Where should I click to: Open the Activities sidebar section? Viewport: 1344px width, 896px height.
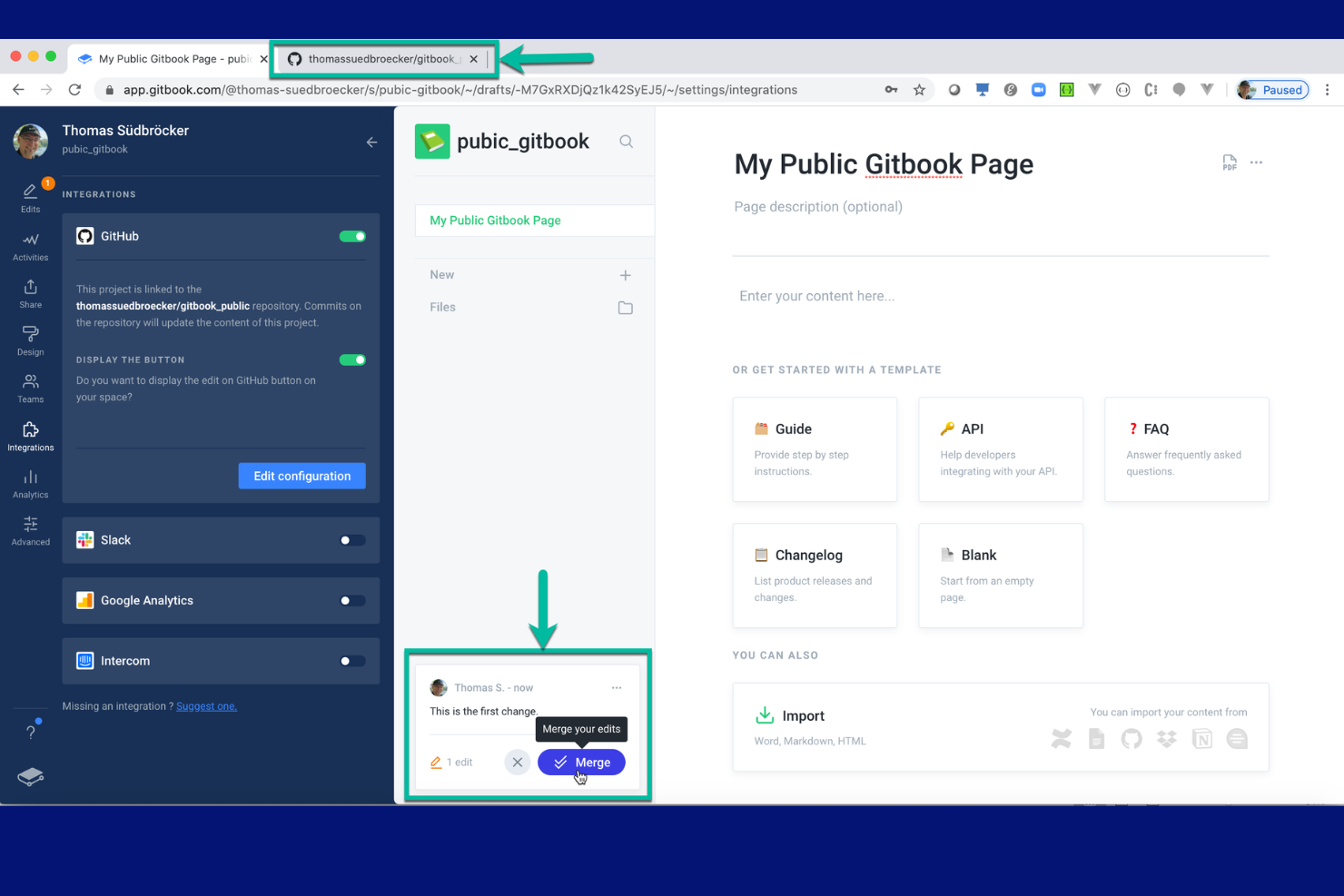click(30, 246)
